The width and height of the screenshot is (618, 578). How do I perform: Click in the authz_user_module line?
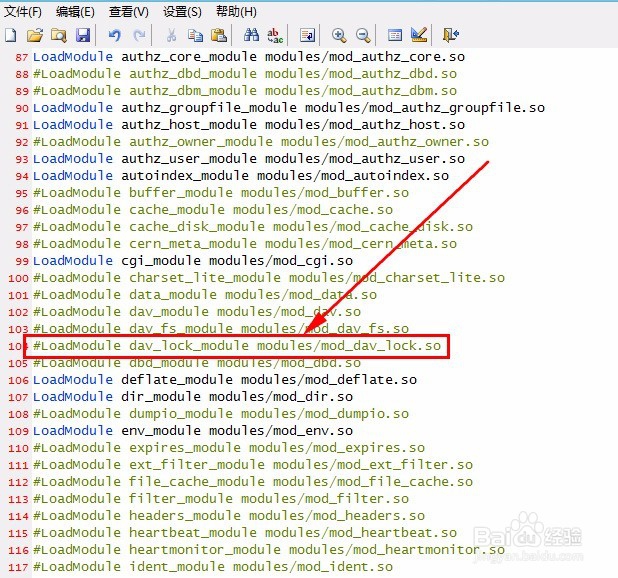248,159
